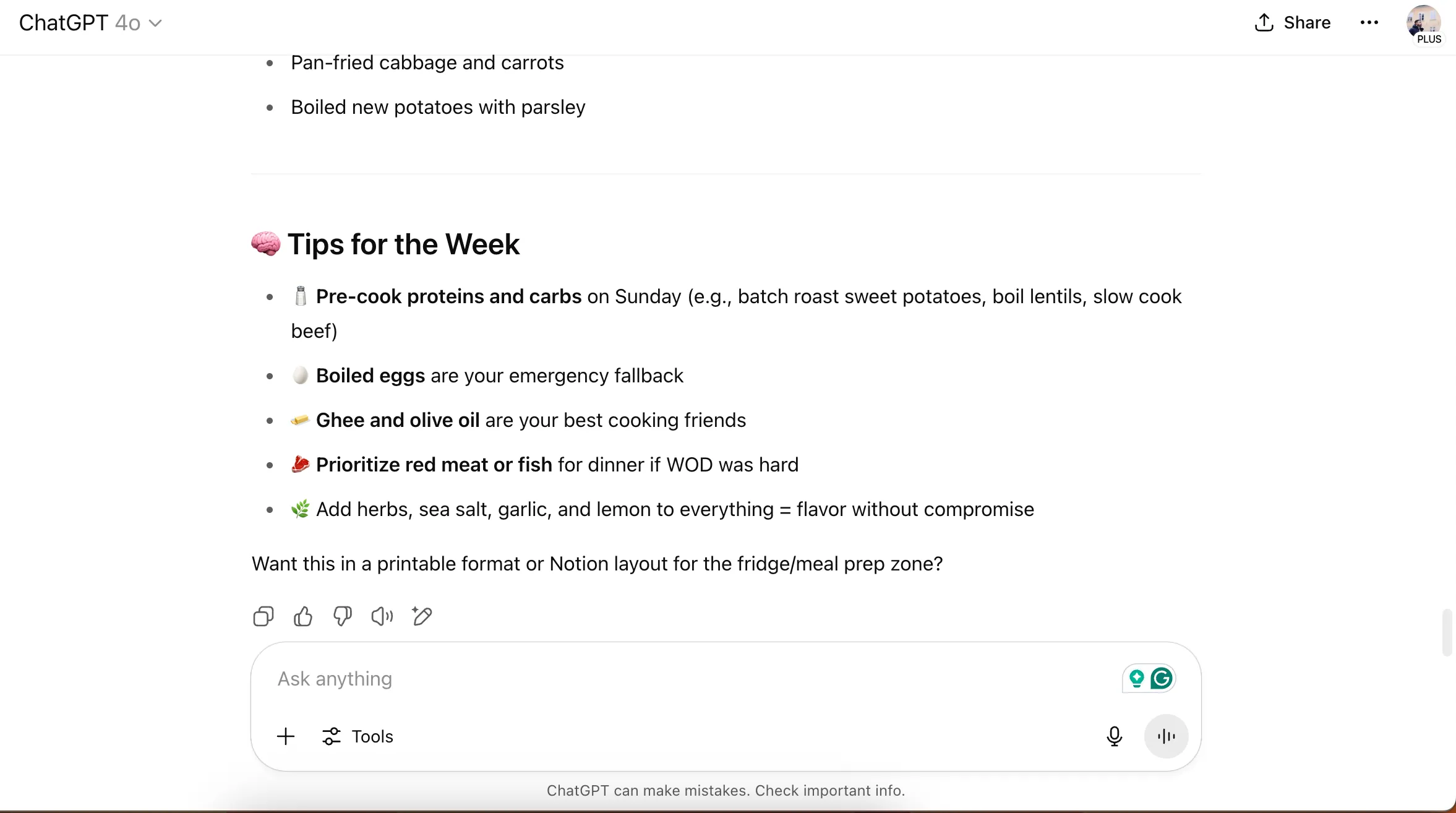The width and height of the screenshot is (1456, 813).
Task: Expand the ChatGPT 4o model selector
Action: click(x=90, y=23)
